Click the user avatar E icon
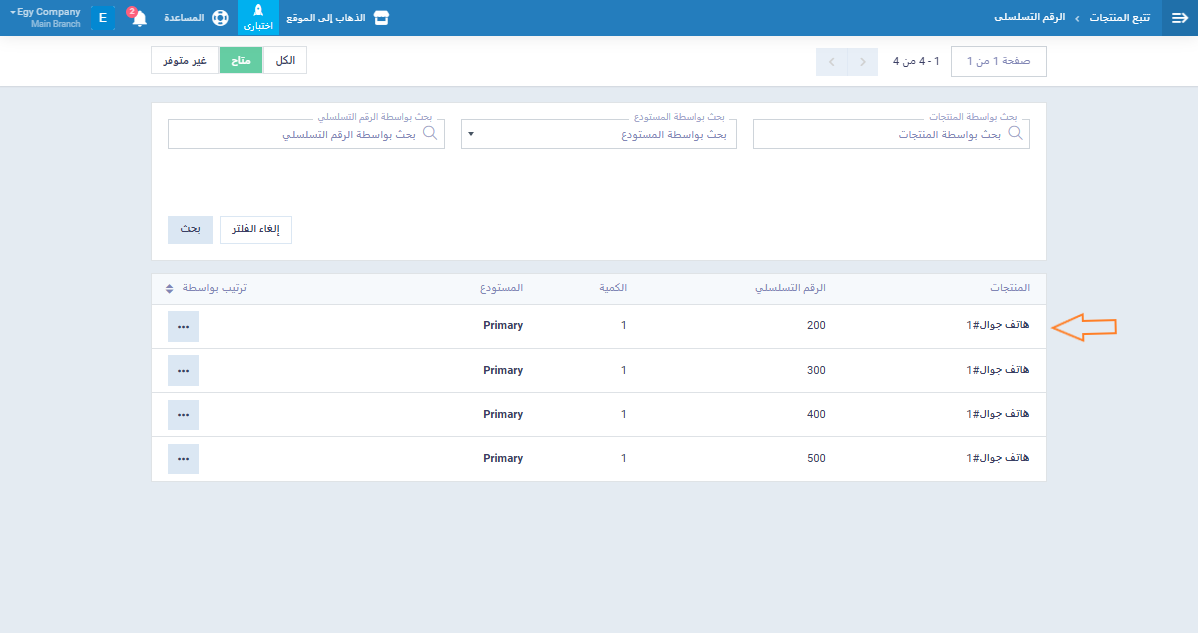This screenshot has width=1198, height=633. [103, 18]
